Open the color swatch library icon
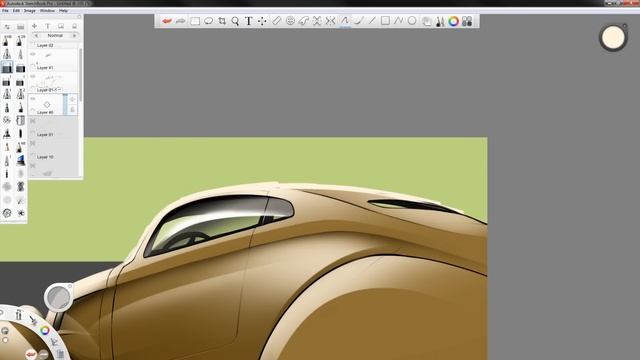Image resolution: width=640 pixels, height=360 pixels. coord(467,21)
